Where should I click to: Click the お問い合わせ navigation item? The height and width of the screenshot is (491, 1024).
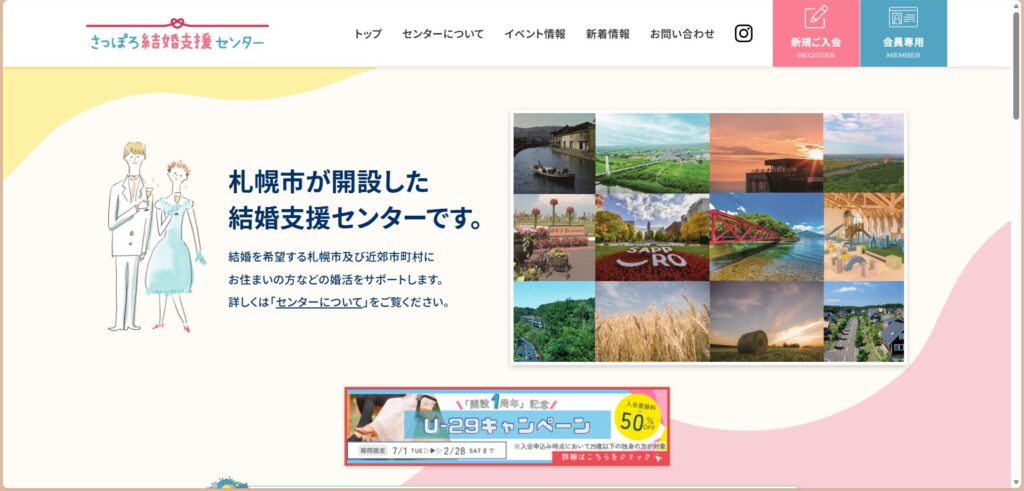(682, 34)
